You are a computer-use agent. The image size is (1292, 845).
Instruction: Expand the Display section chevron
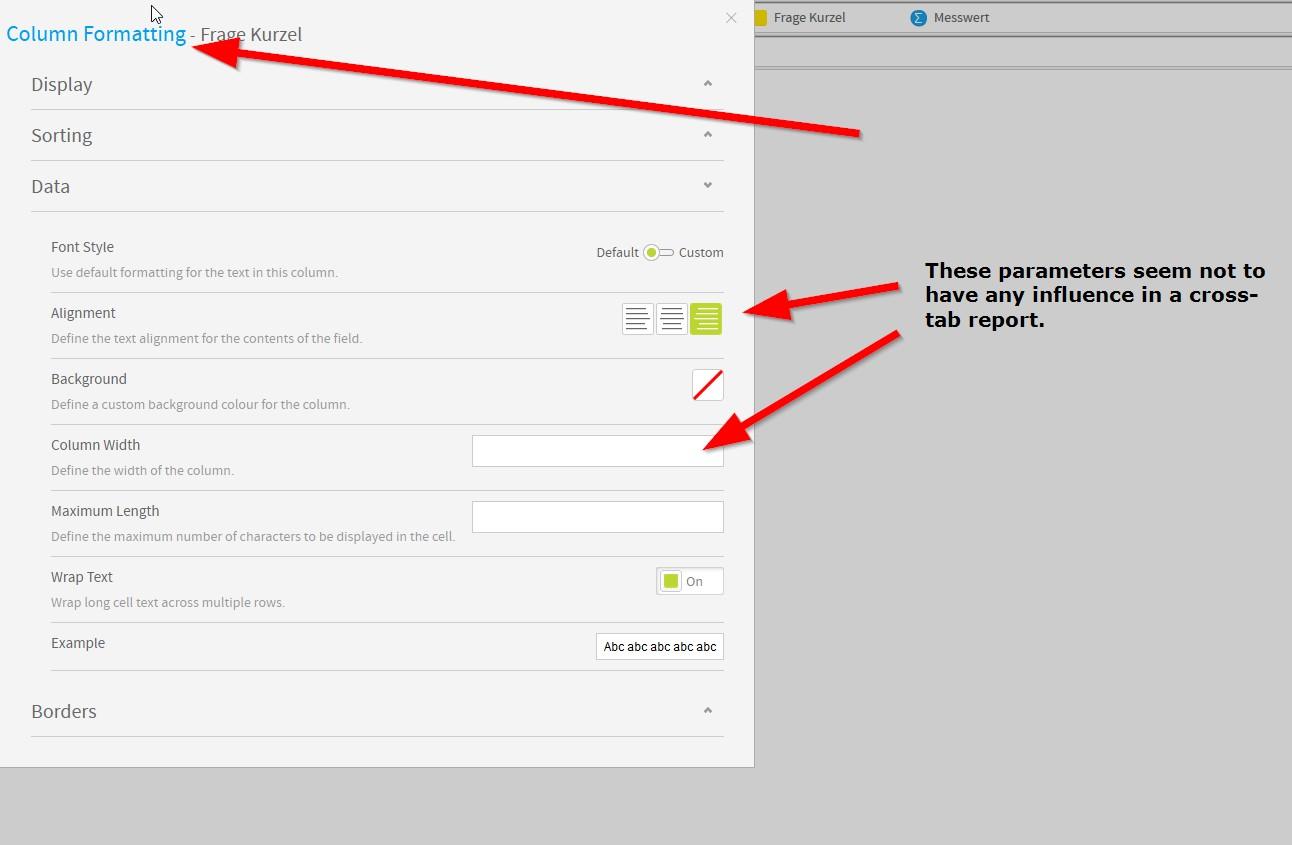point(708,84)
